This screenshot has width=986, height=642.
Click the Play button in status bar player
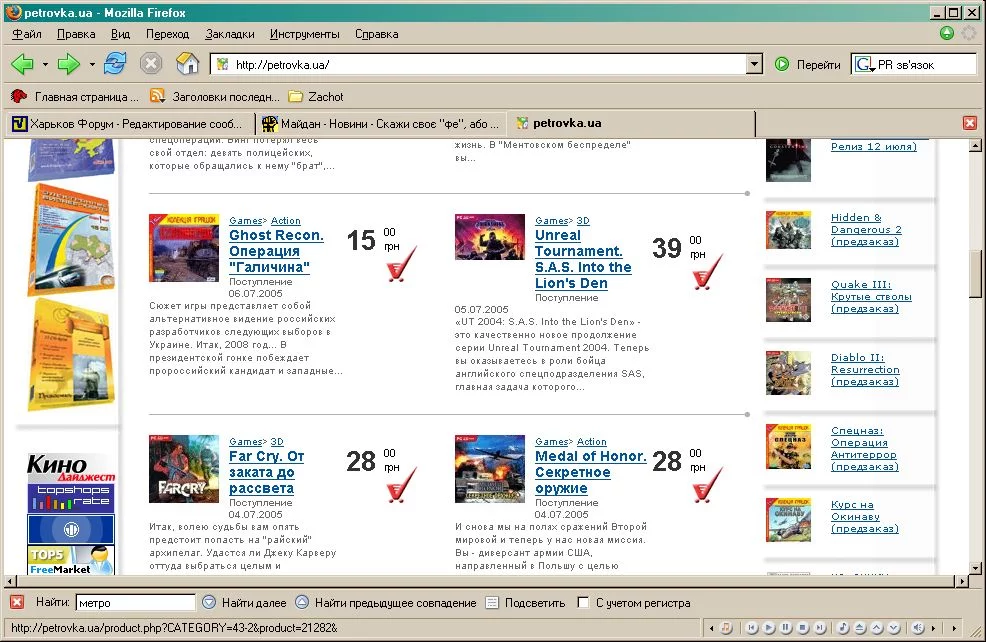(768, 628)
